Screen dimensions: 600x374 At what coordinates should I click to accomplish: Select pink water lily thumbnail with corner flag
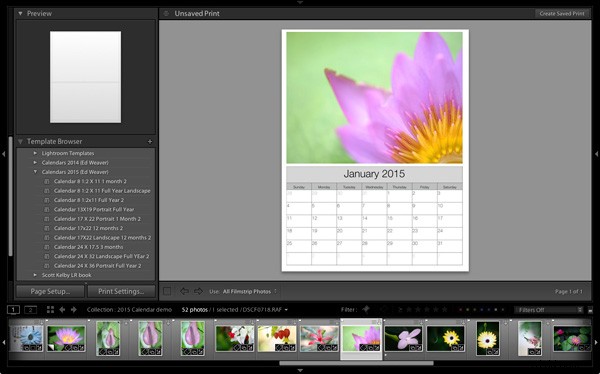coord(66,339)
